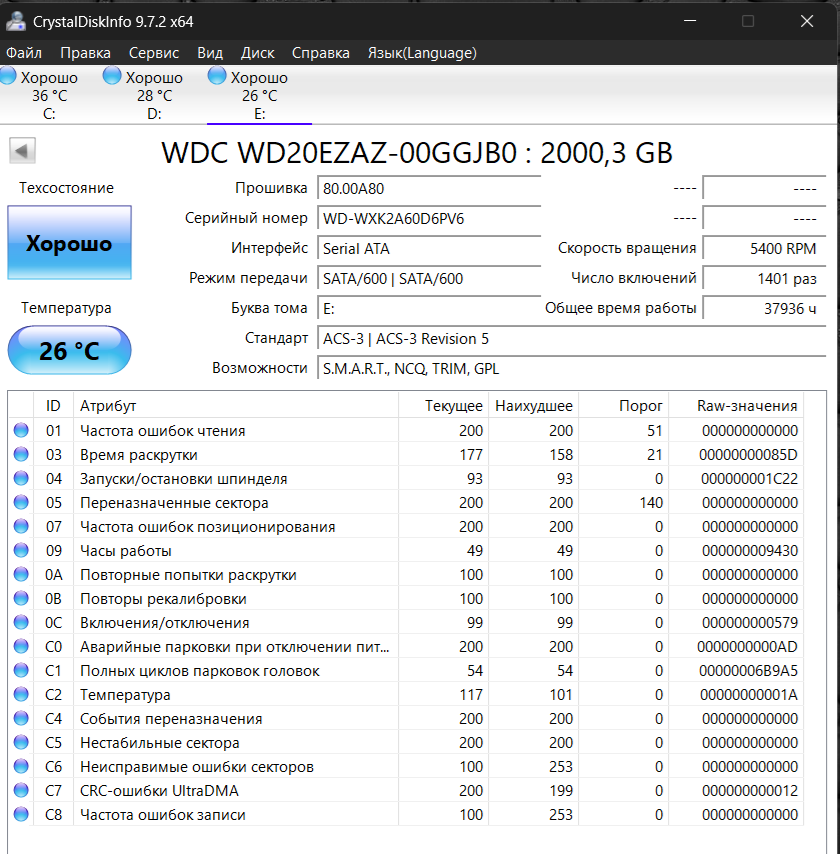The width and height of the screenshot is (840, 854).
Task: Open the Язык(Language) menu
Action: pyautogui.click(x=422, y=53)
